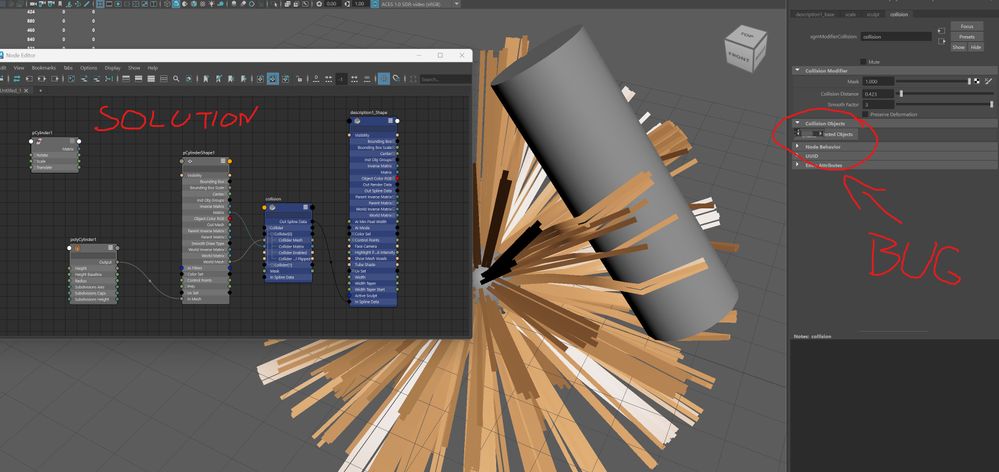The height and width of the screenshot is (472, 999).
Task: Click the Hide button in Attribute Editor
Action: 975,47
